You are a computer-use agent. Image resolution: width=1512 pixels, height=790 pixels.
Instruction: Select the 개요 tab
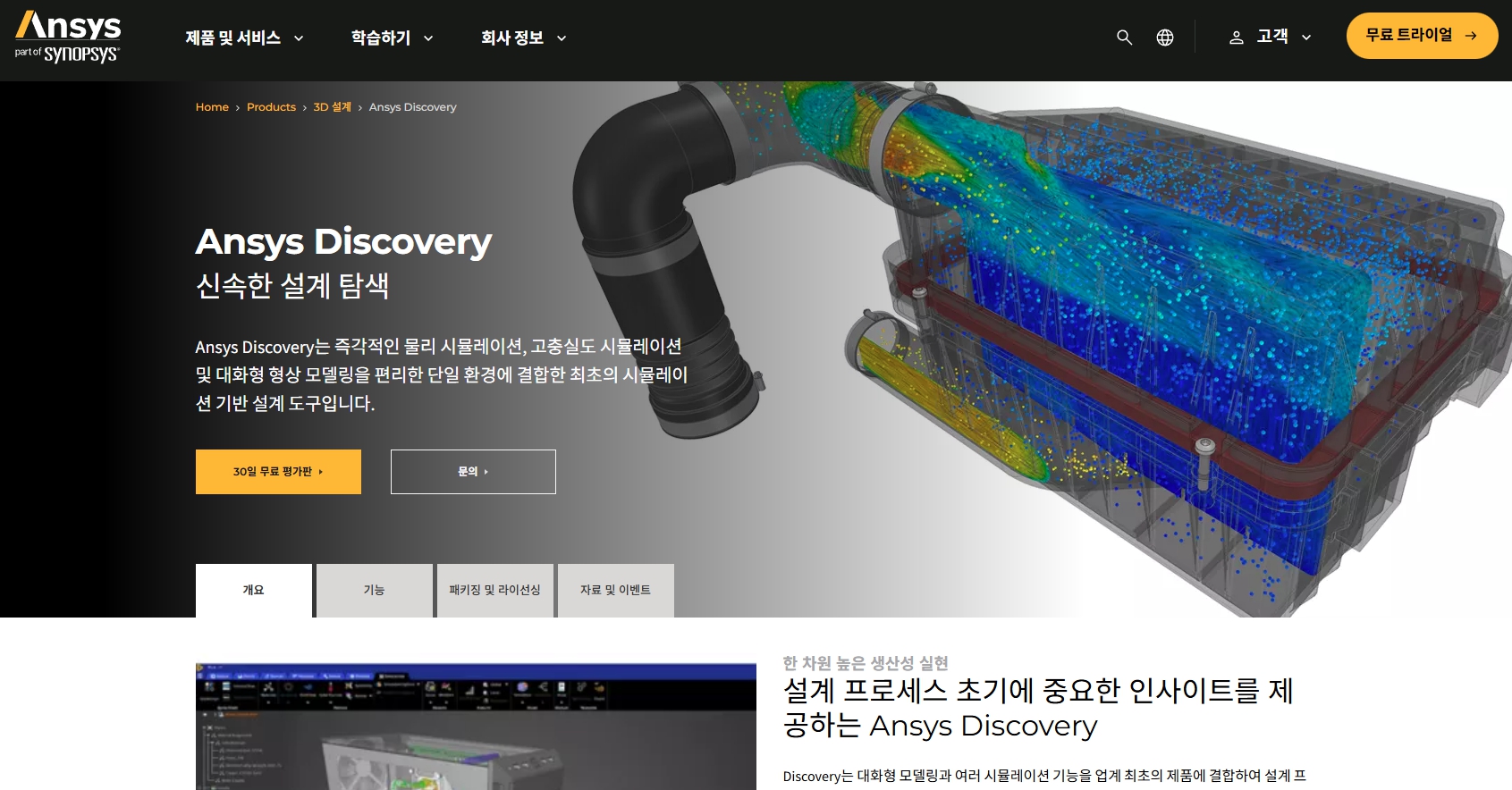pyautogui.click(x=254, y=591)
